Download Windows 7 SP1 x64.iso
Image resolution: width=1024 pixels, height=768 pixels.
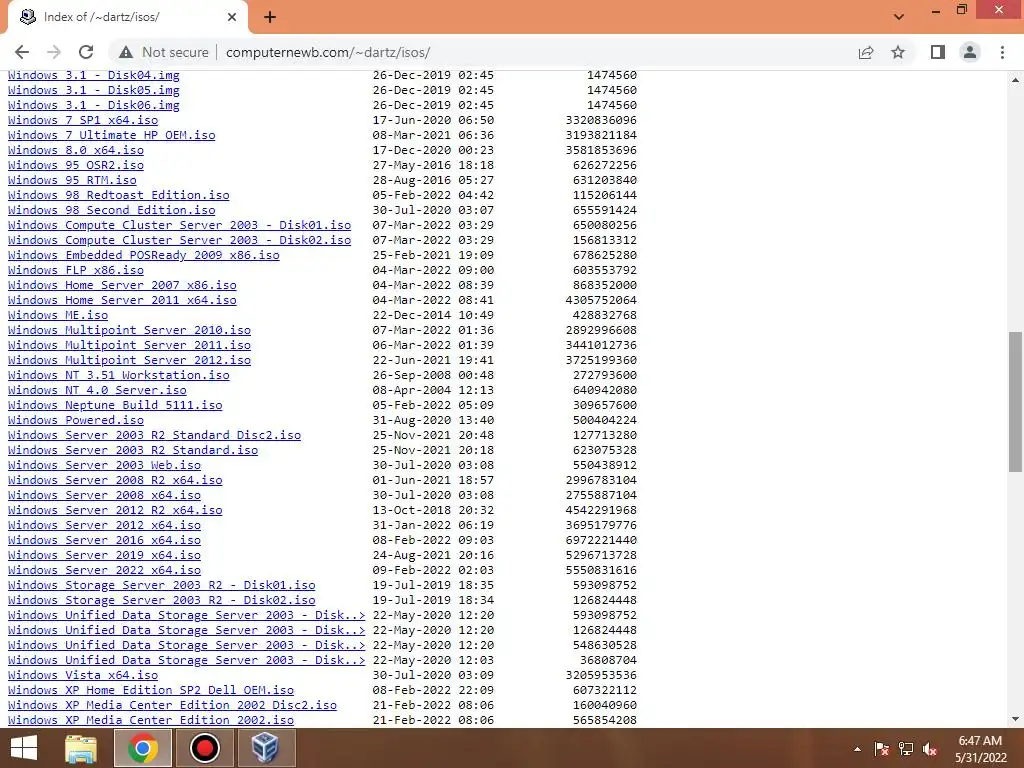click(x=83, y=120)
